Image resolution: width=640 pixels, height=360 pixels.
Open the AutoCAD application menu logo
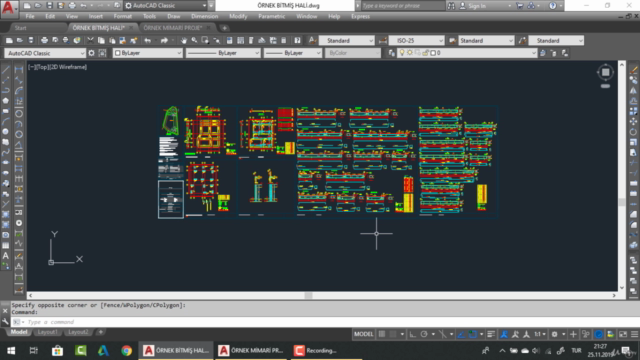click(x=9, y=8)
